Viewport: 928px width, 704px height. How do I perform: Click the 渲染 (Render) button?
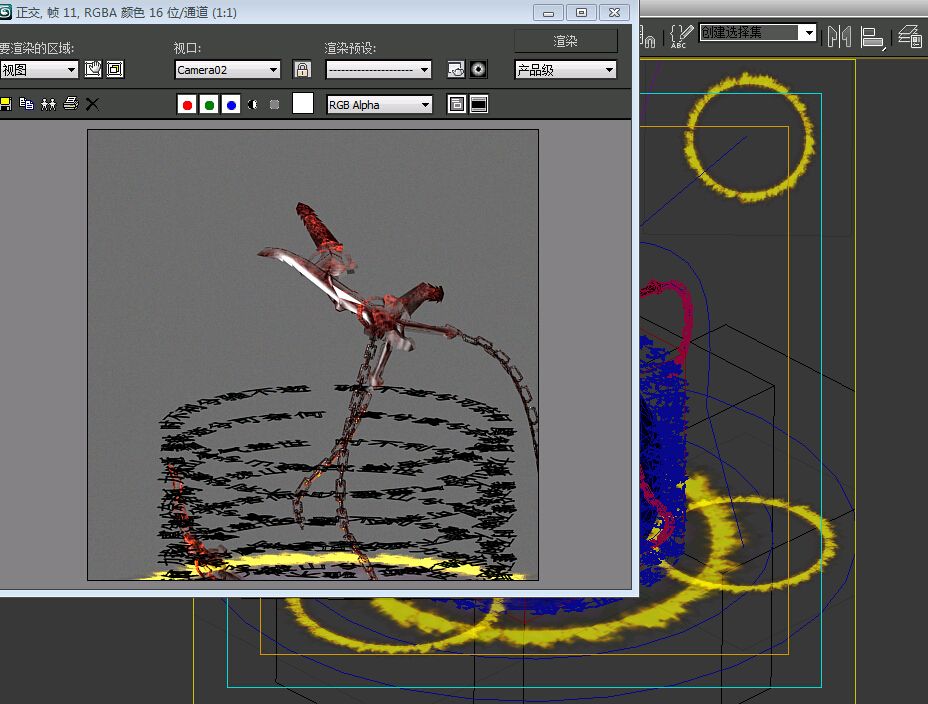565,41
